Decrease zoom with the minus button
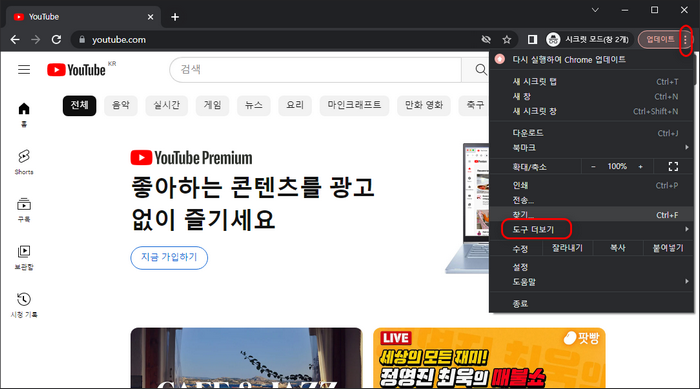The width and height of the screenshot is (700, 389). (x=593, y=167)
